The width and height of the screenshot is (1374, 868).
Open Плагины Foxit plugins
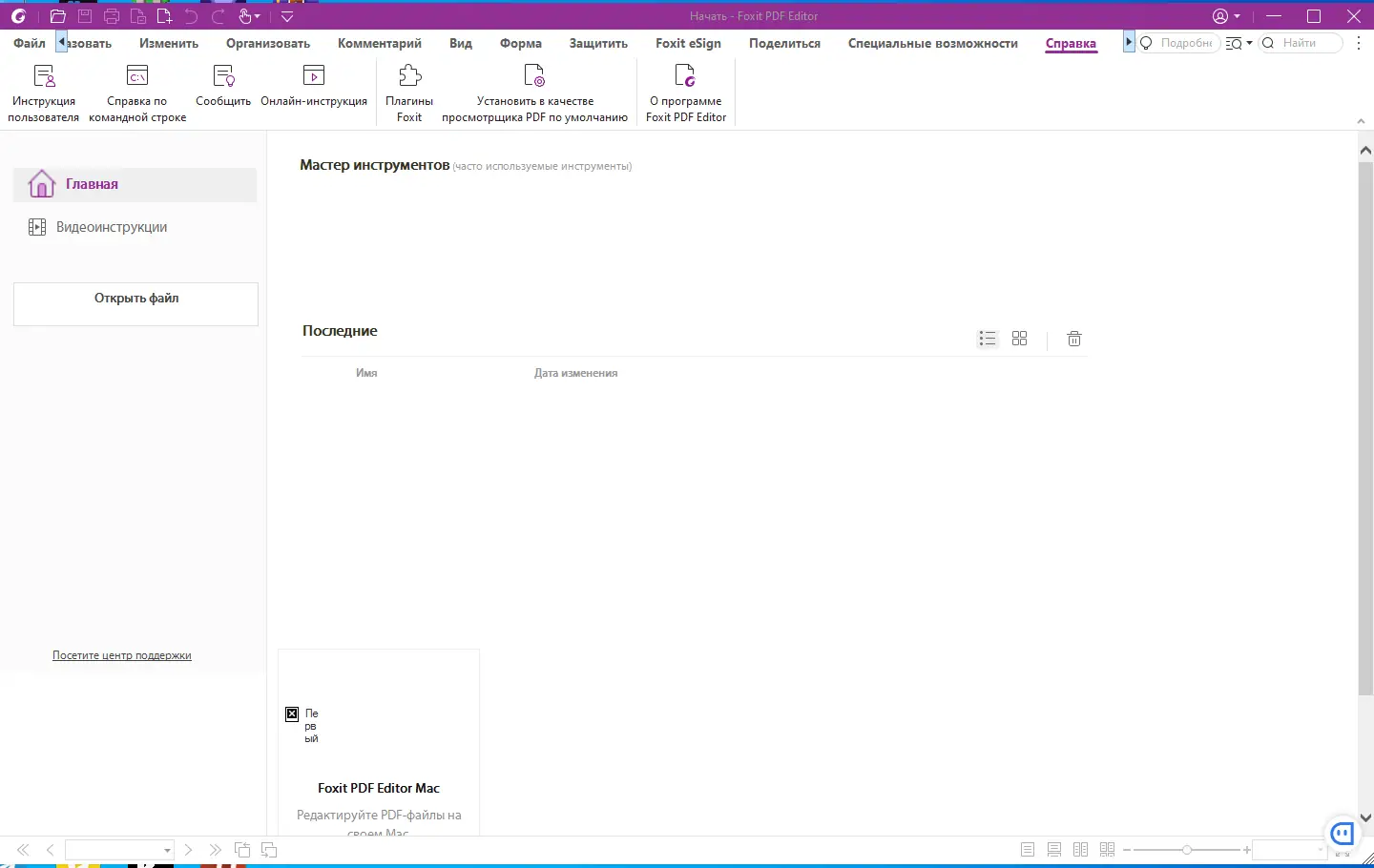[409, 93]
